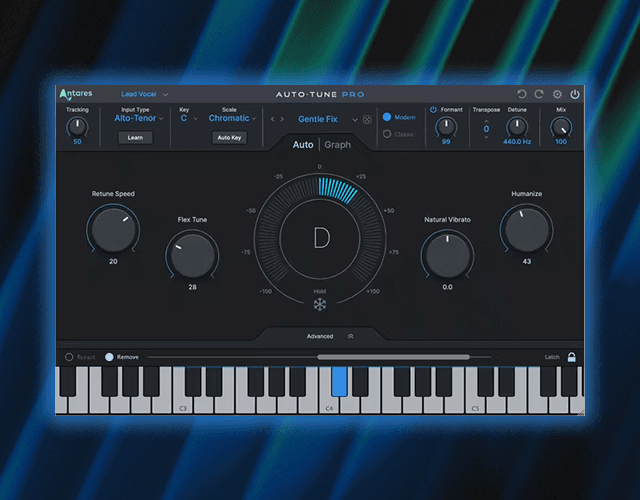Open the Scale Chromatic dropdown

tap(232, 118)
